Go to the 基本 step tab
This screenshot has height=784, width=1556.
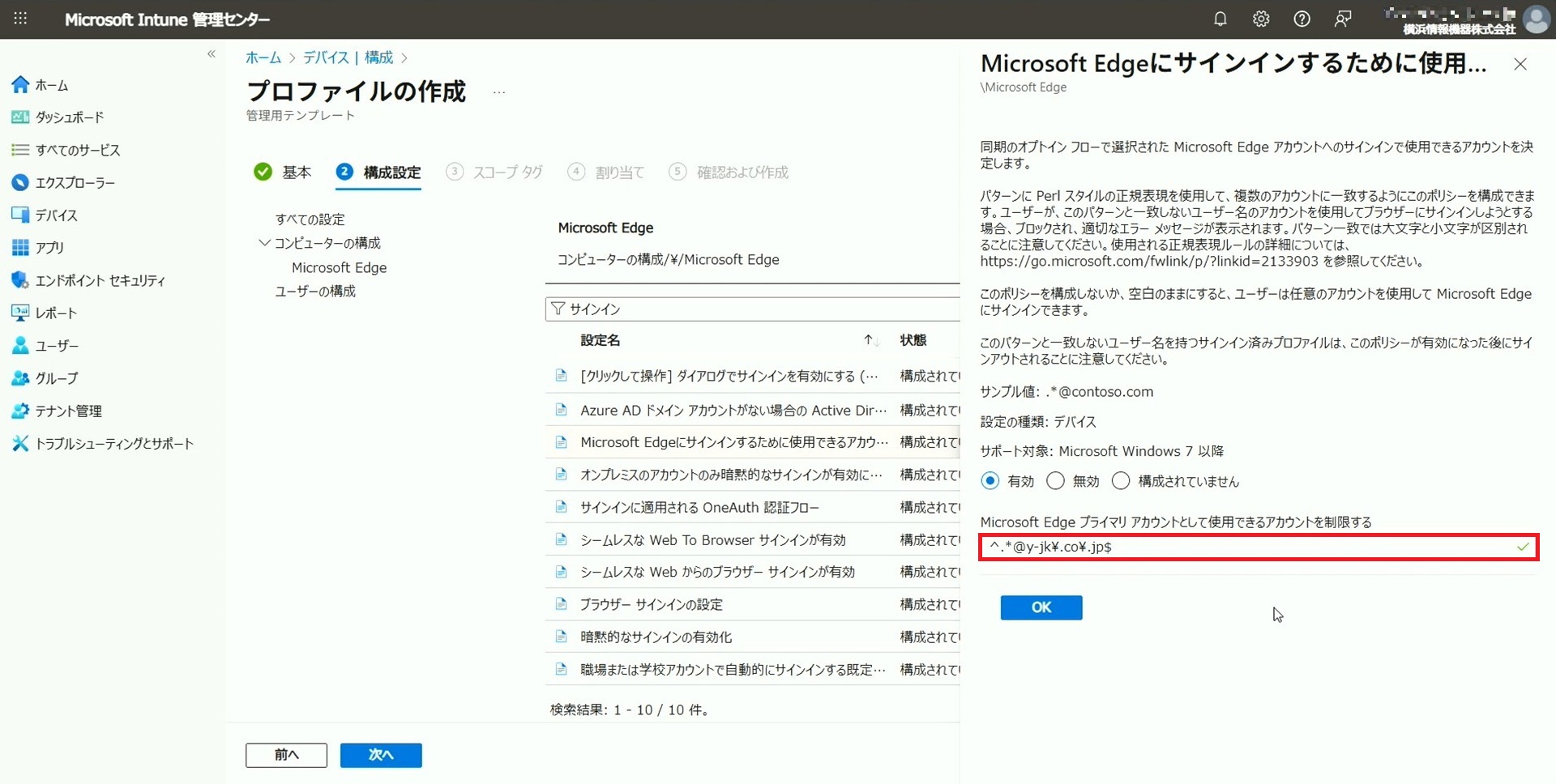click(296, 172)
